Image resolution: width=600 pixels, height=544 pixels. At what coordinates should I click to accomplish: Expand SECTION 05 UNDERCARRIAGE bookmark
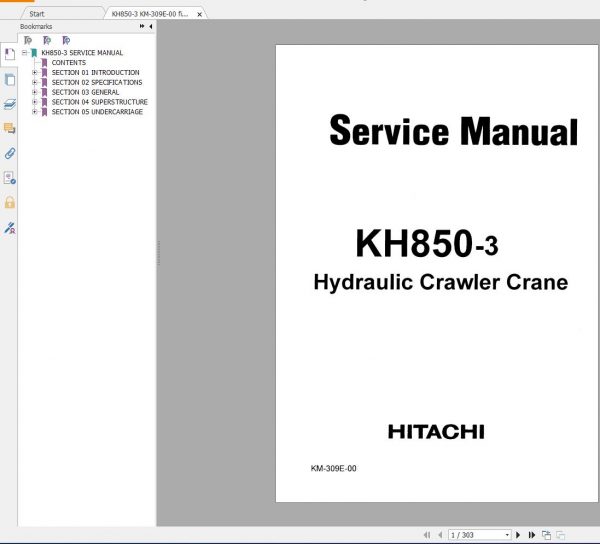point(34,112)
